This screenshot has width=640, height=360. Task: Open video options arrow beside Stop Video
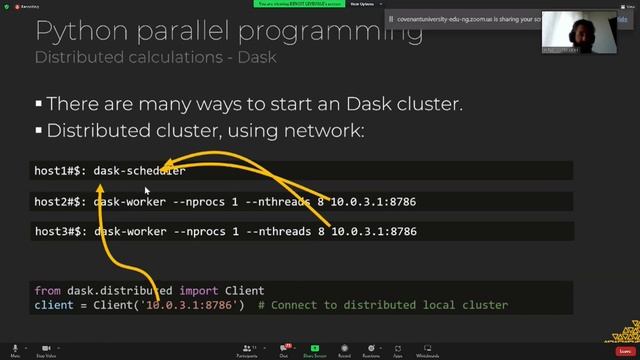59,348
